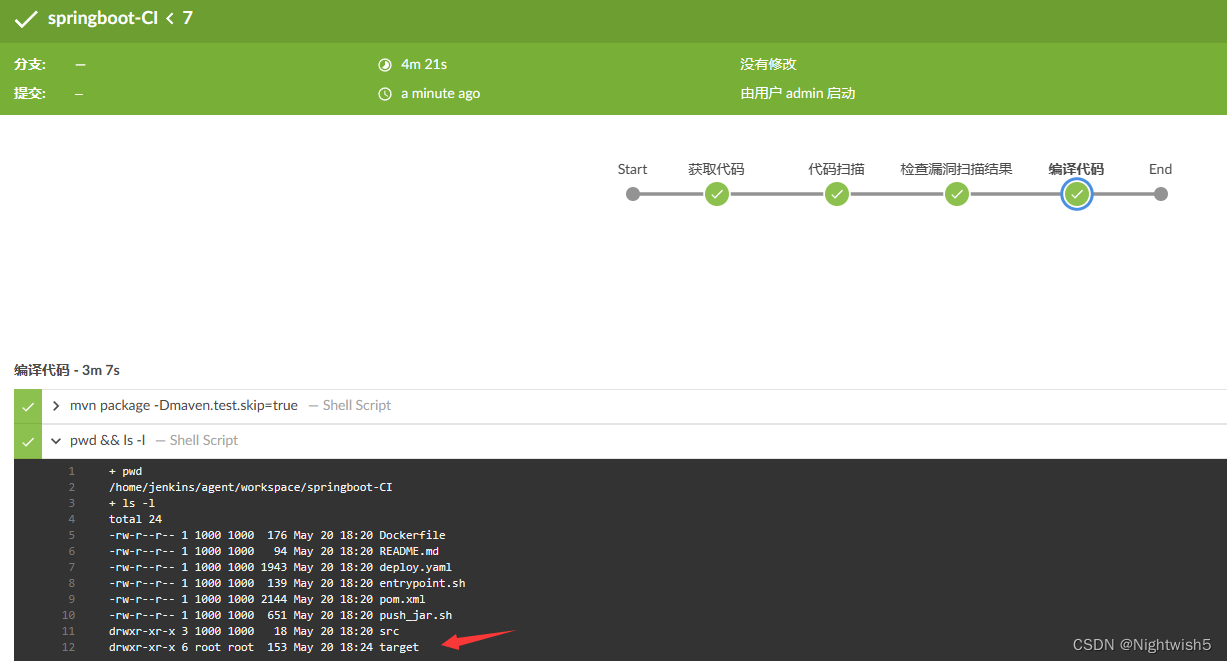Click the duration clock icon beside 4m 21s

coord(385,64)
